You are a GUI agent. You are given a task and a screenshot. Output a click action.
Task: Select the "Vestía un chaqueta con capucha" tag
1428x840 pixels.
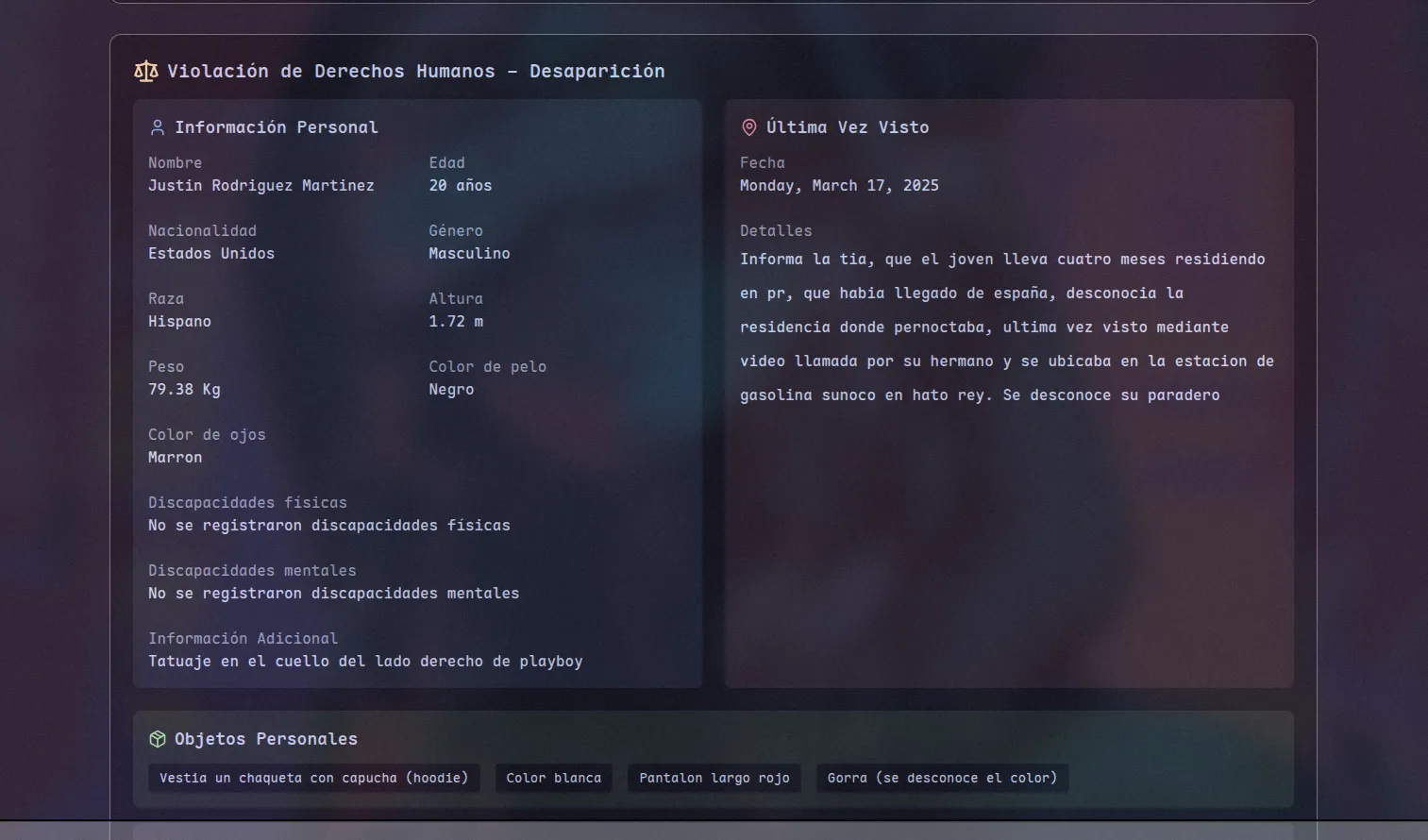313,778
